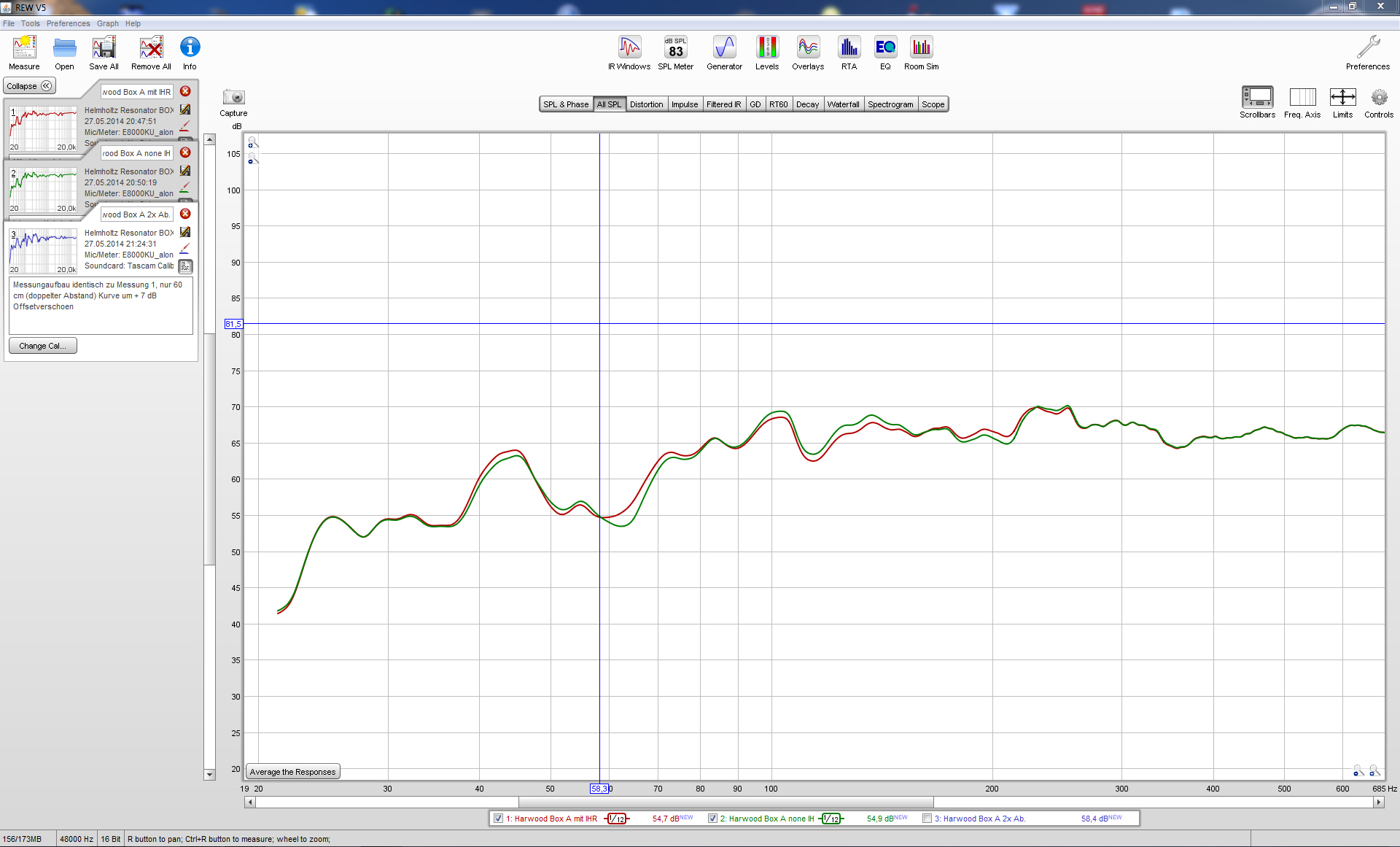Toggle 1/12 smoothing indicator on trace 2
Viewport: 1400px width, 847px height.
[831, 819]
